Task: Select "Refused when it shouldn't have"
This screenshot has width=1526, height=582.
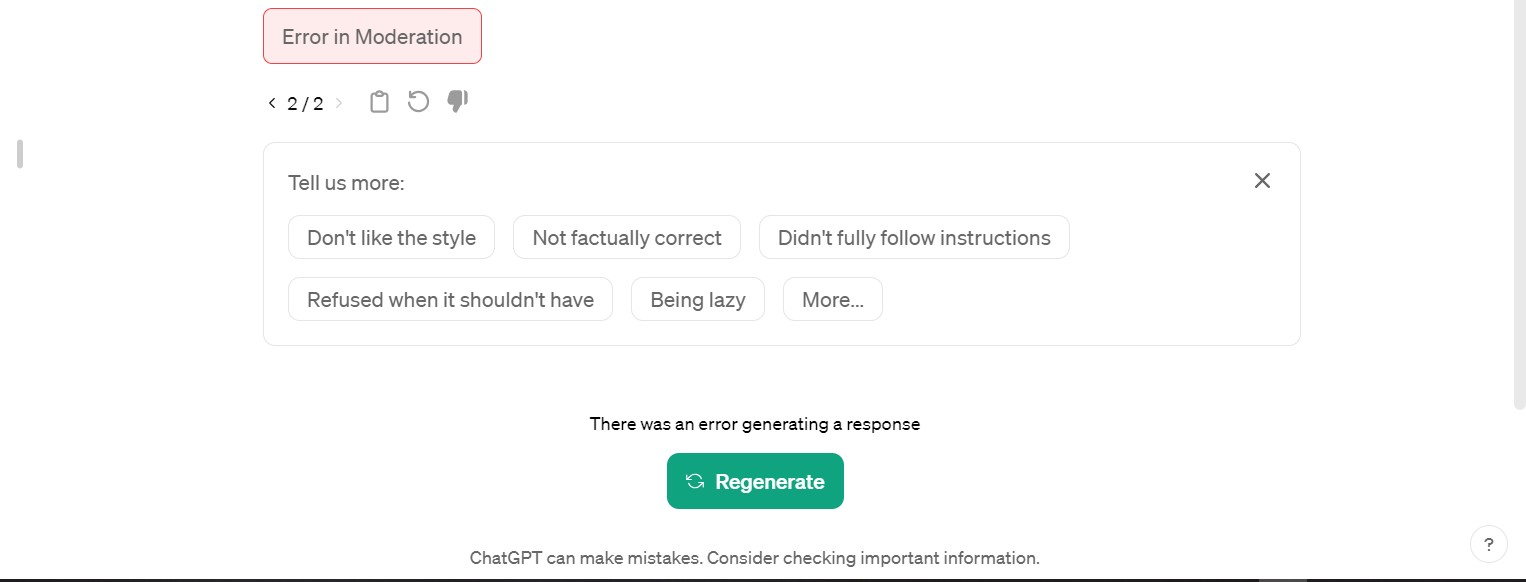Action: coord(450,299)
